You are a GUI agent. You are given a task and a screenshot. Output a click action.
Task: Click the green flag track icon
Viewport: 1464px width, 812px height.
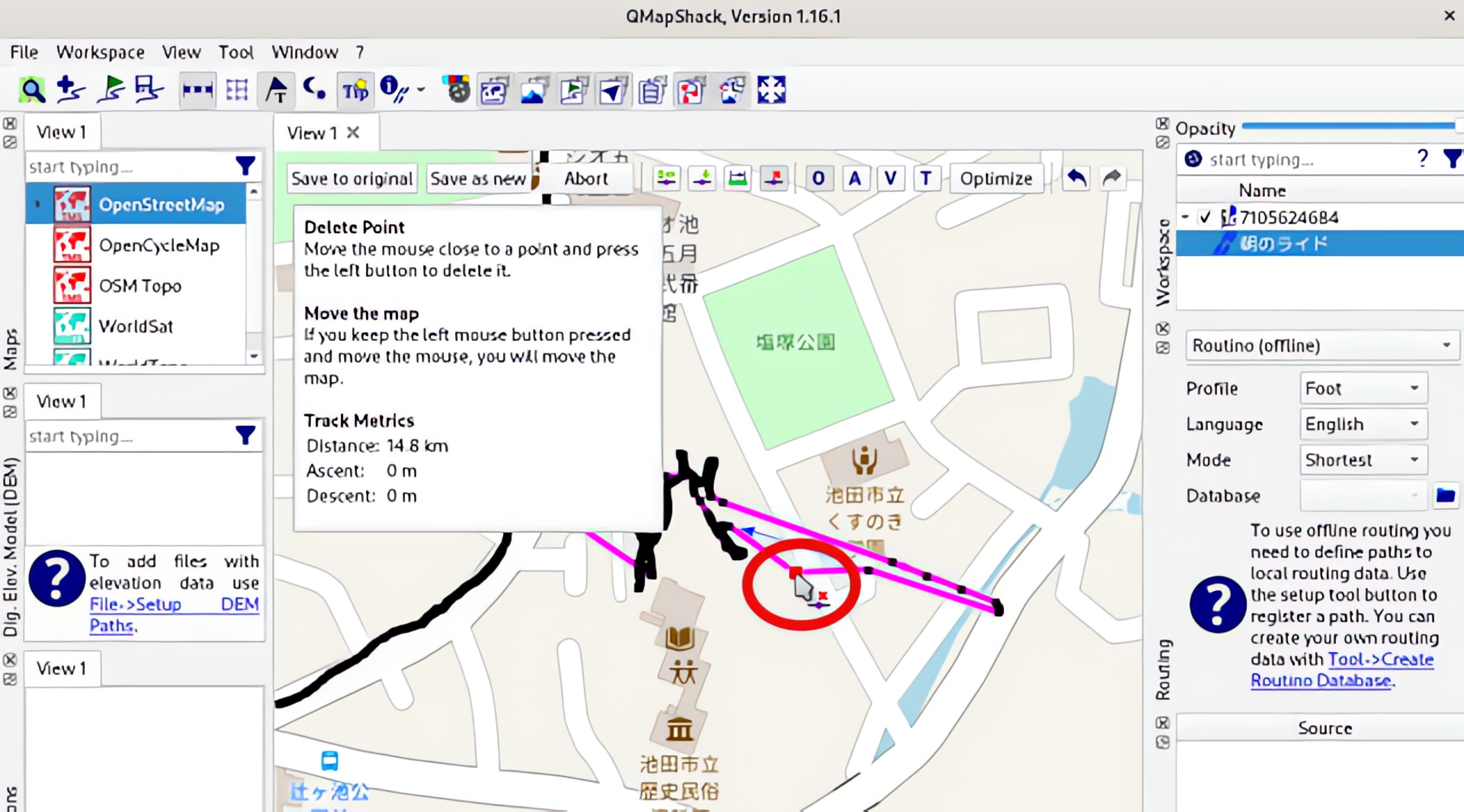pos(110,90)
